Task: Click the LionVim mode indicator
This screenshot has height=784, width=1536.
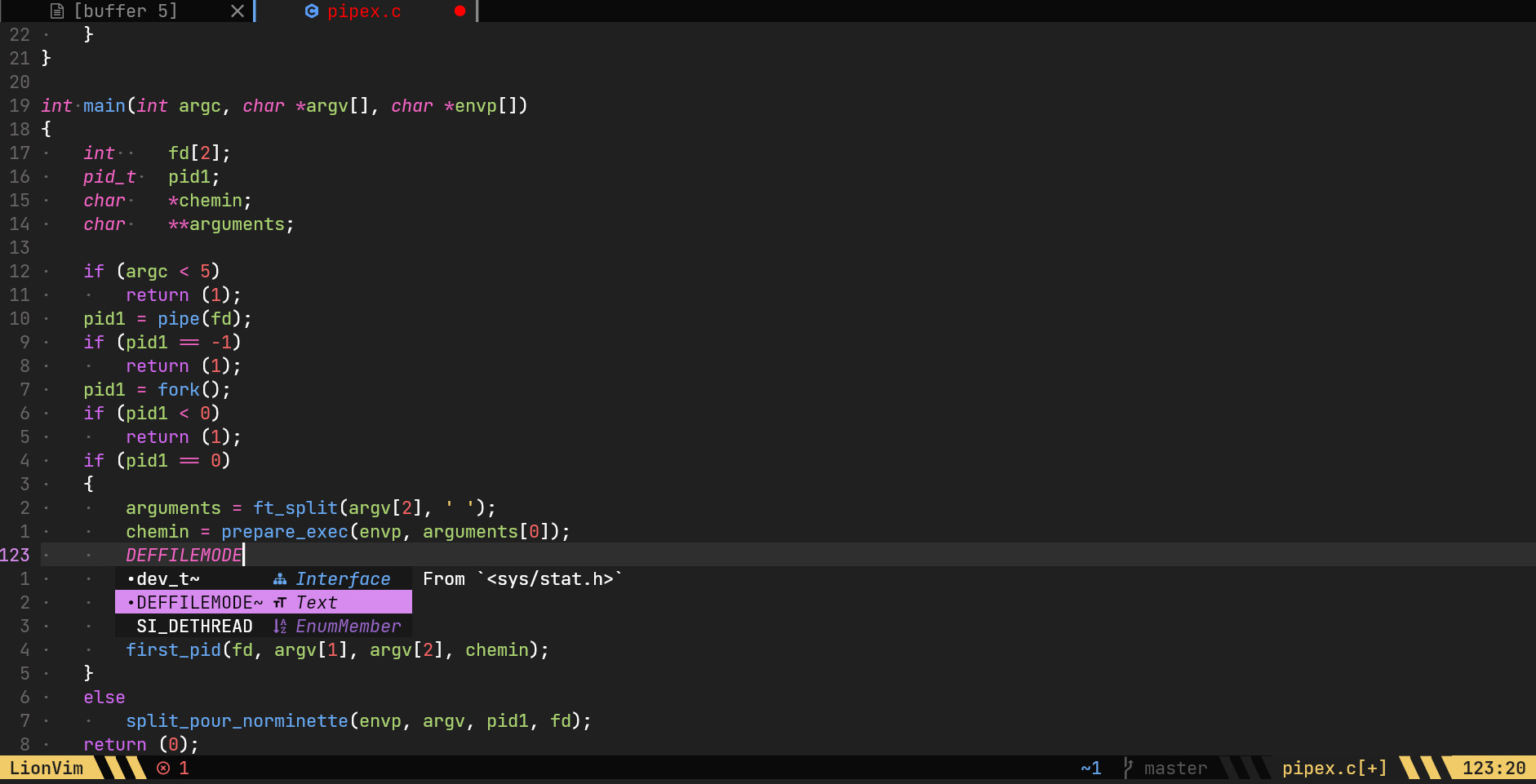Action: coord(47,768)
